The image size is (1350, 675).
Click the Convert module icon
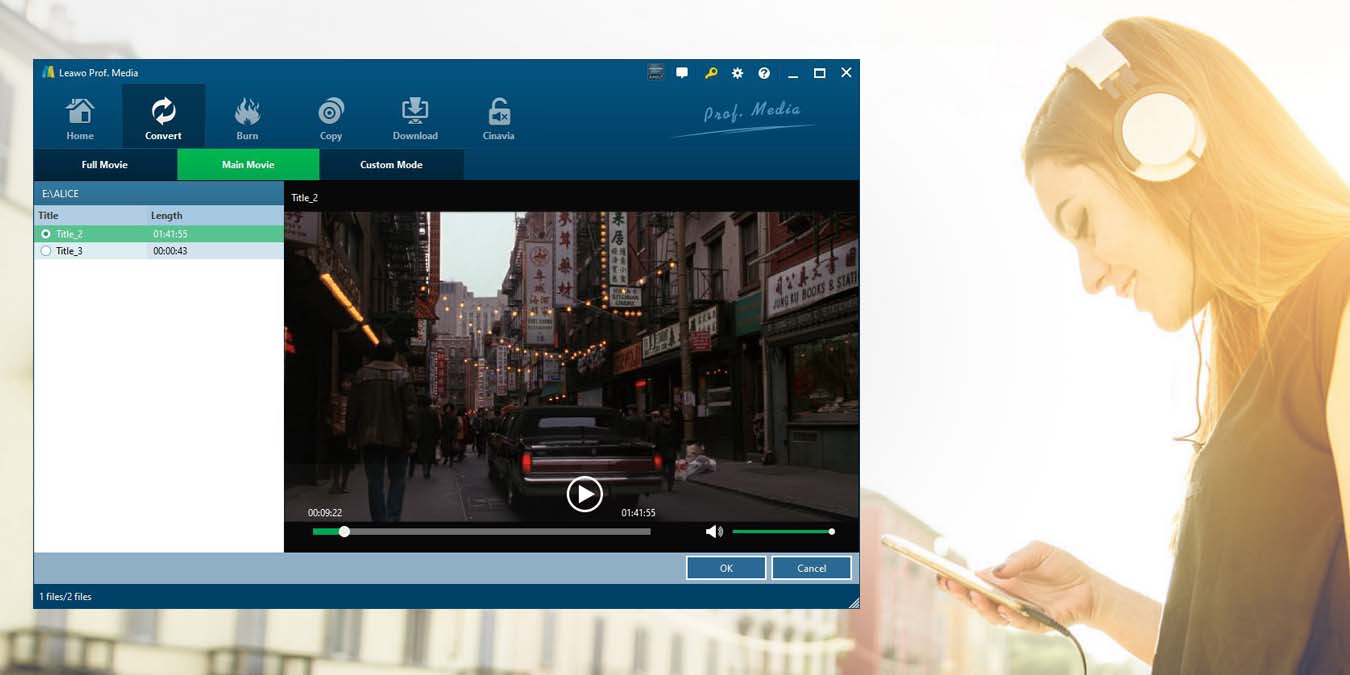coord(163,118)
